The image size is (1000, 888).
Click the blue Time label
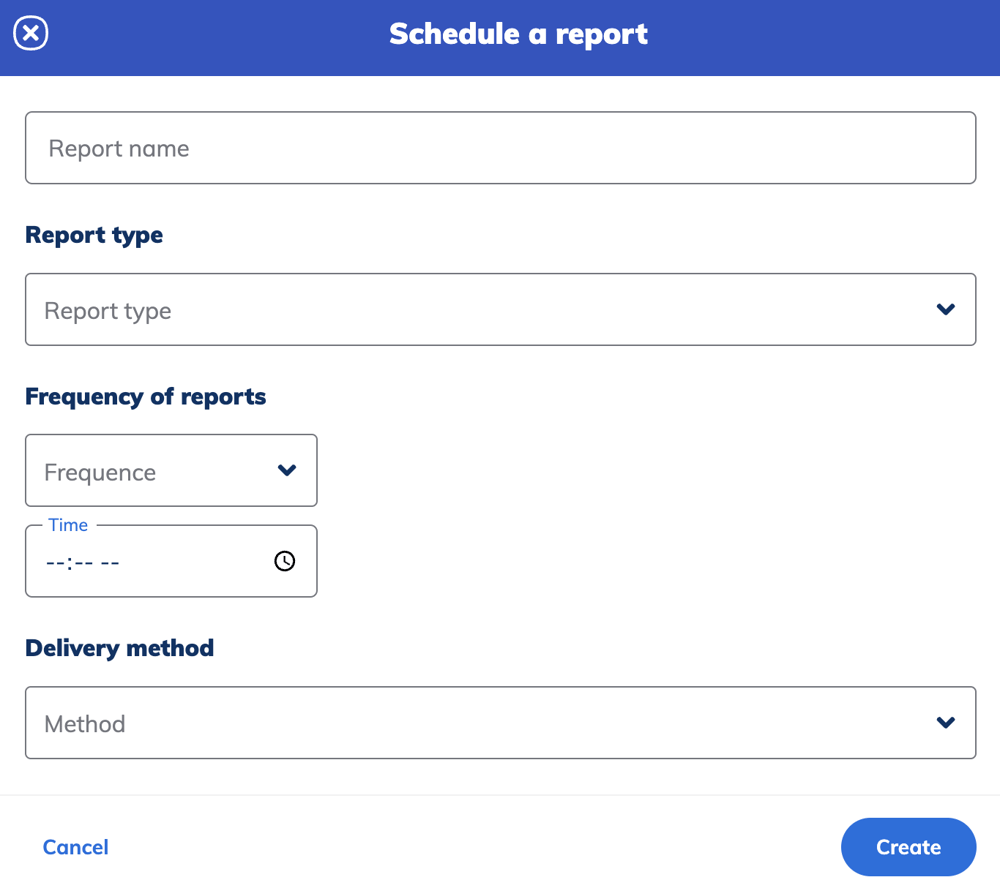68,524
